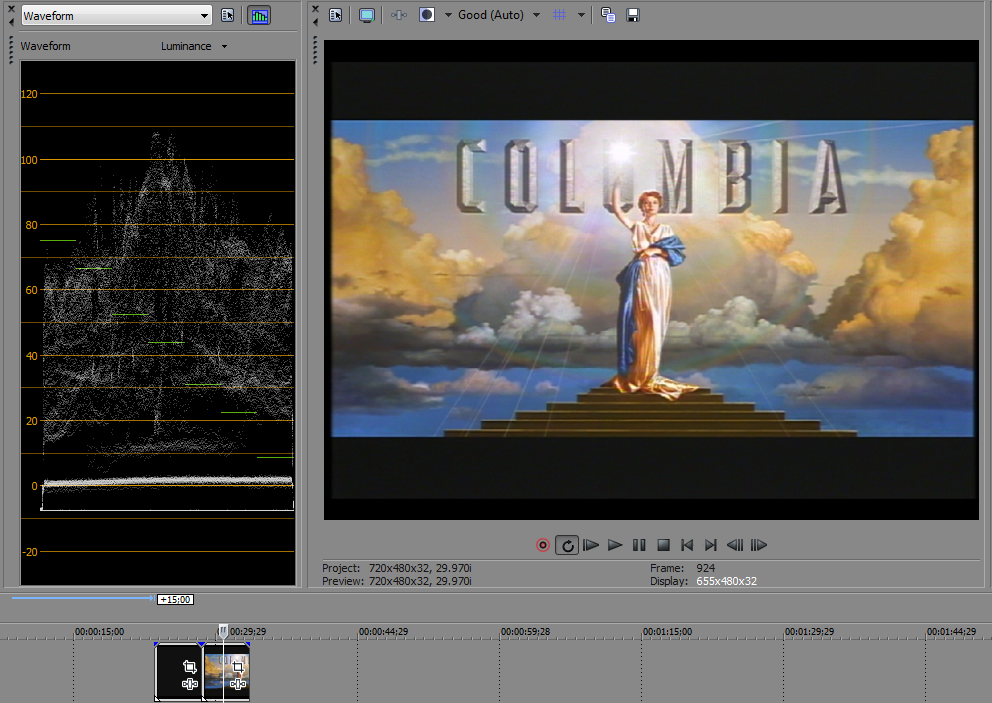992x703 pixels.
Task: Click Play From Start button
Action: [591, 545]
